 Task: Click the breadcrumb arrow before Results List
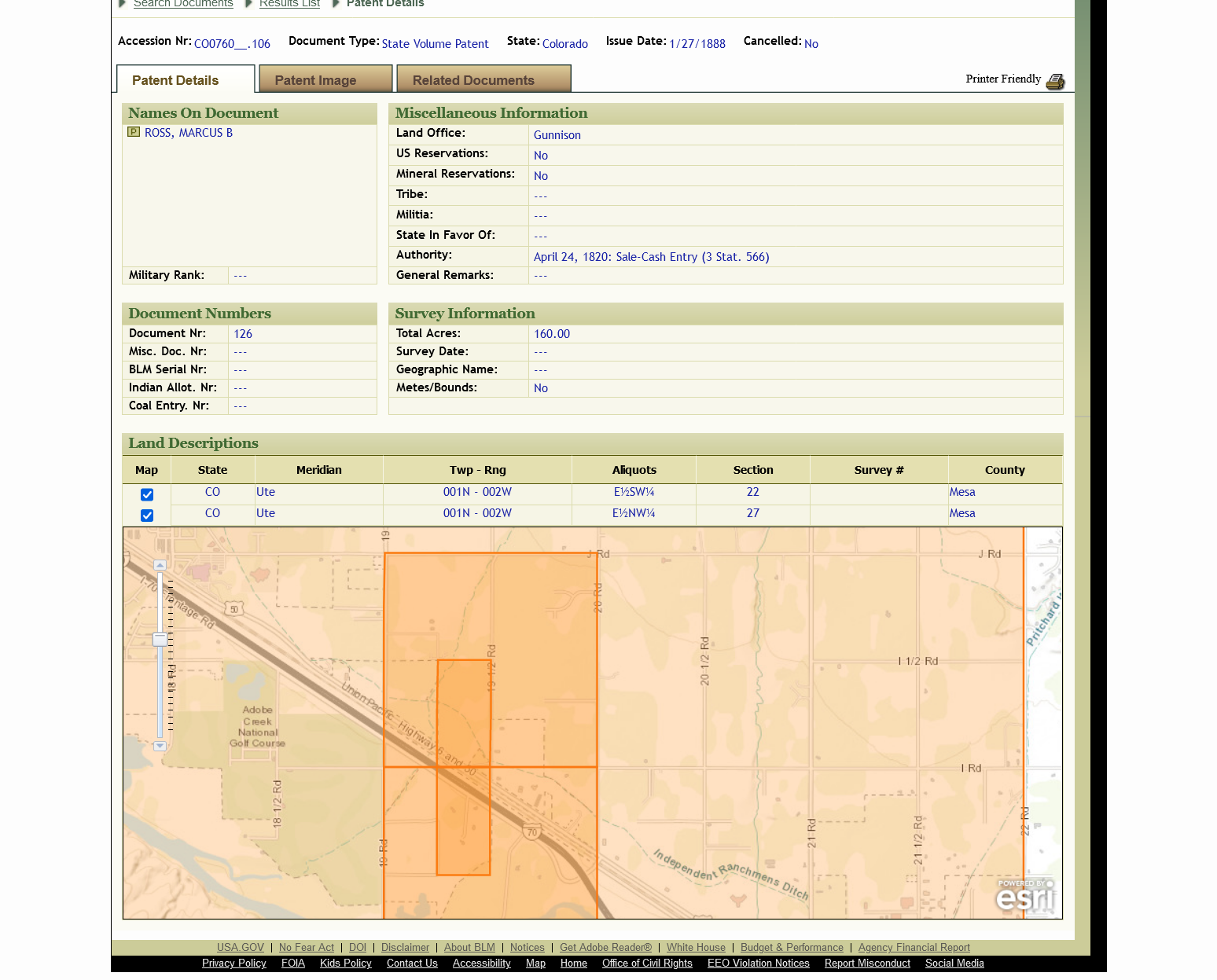pos(249,4)
